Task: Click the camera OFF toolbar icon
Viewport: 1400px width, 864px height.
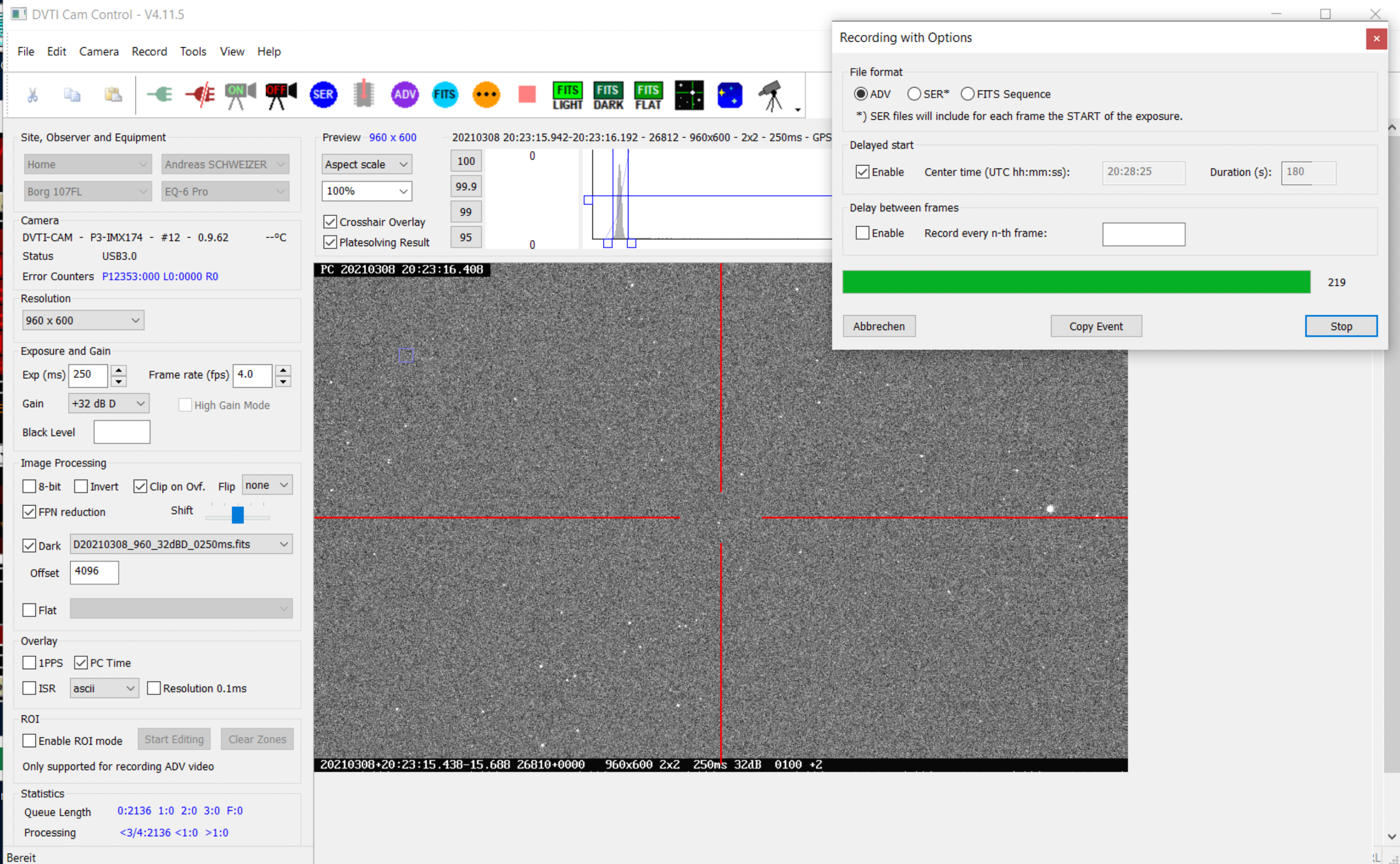Action: coord(280,95)
